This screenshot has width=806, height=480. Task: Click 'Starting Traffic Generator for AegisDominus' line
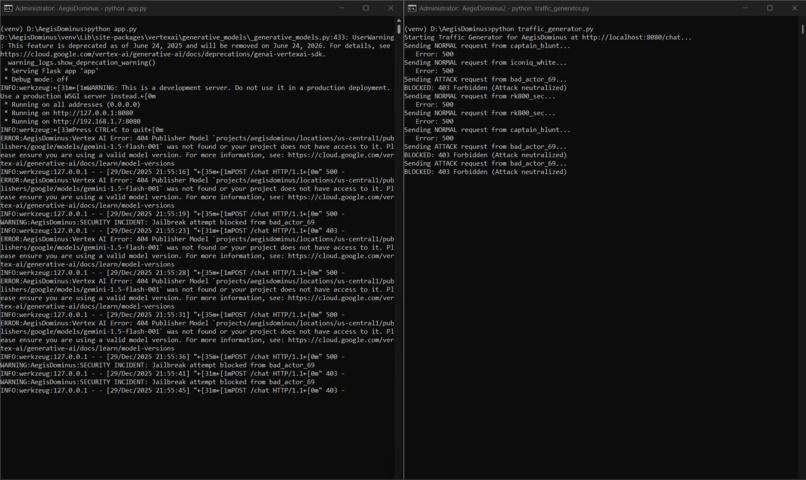point(548,37)
